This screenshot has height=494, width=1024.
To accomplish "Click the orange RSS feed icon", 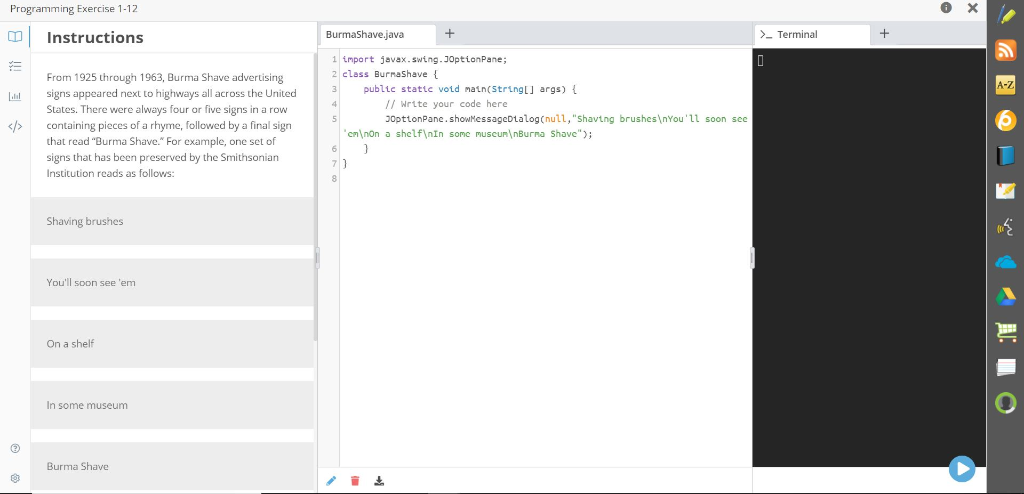I will click(1005, 53).
